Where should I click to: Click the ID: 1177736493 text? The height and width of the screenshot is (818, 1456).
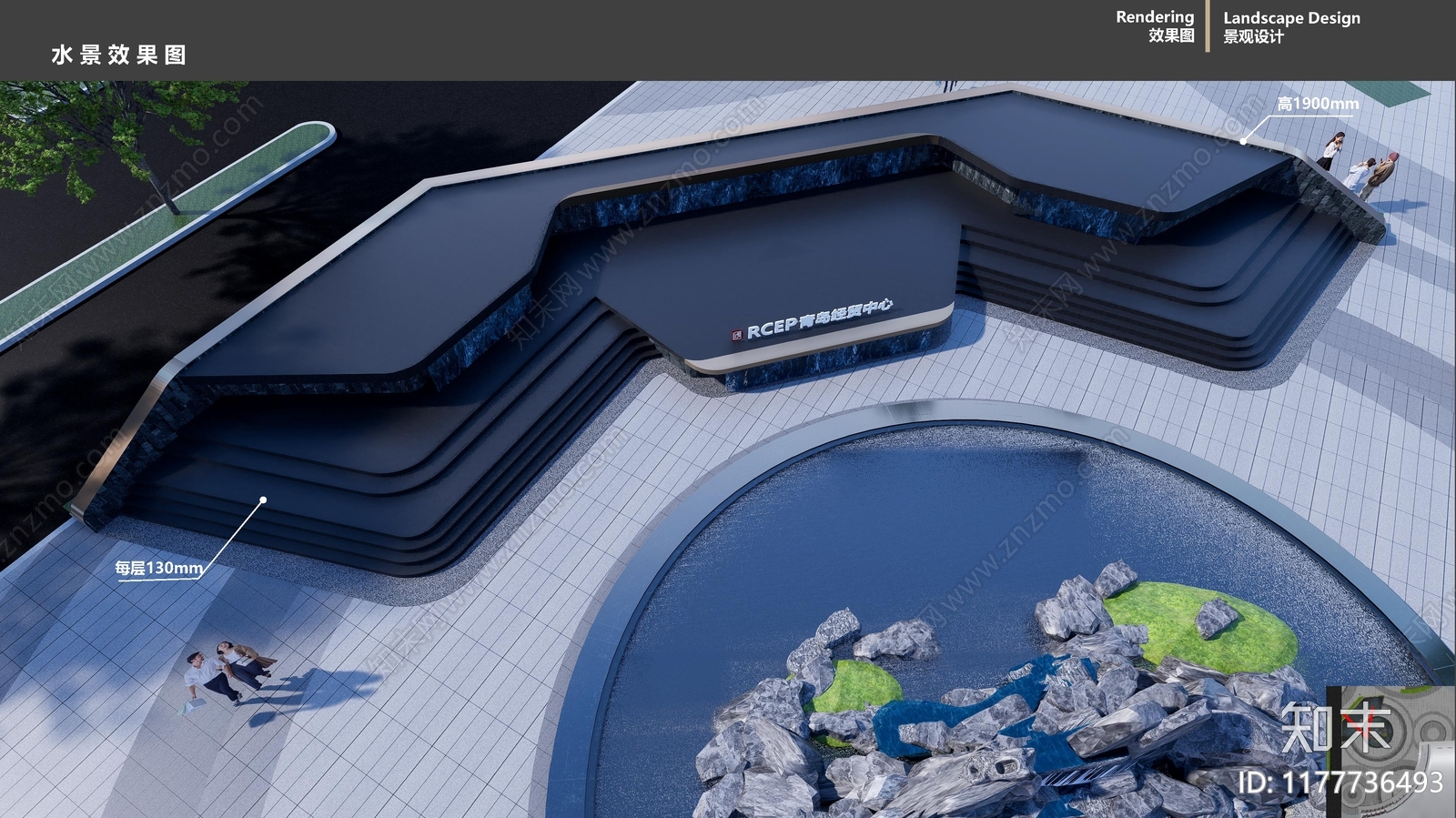click(1340, 783)
